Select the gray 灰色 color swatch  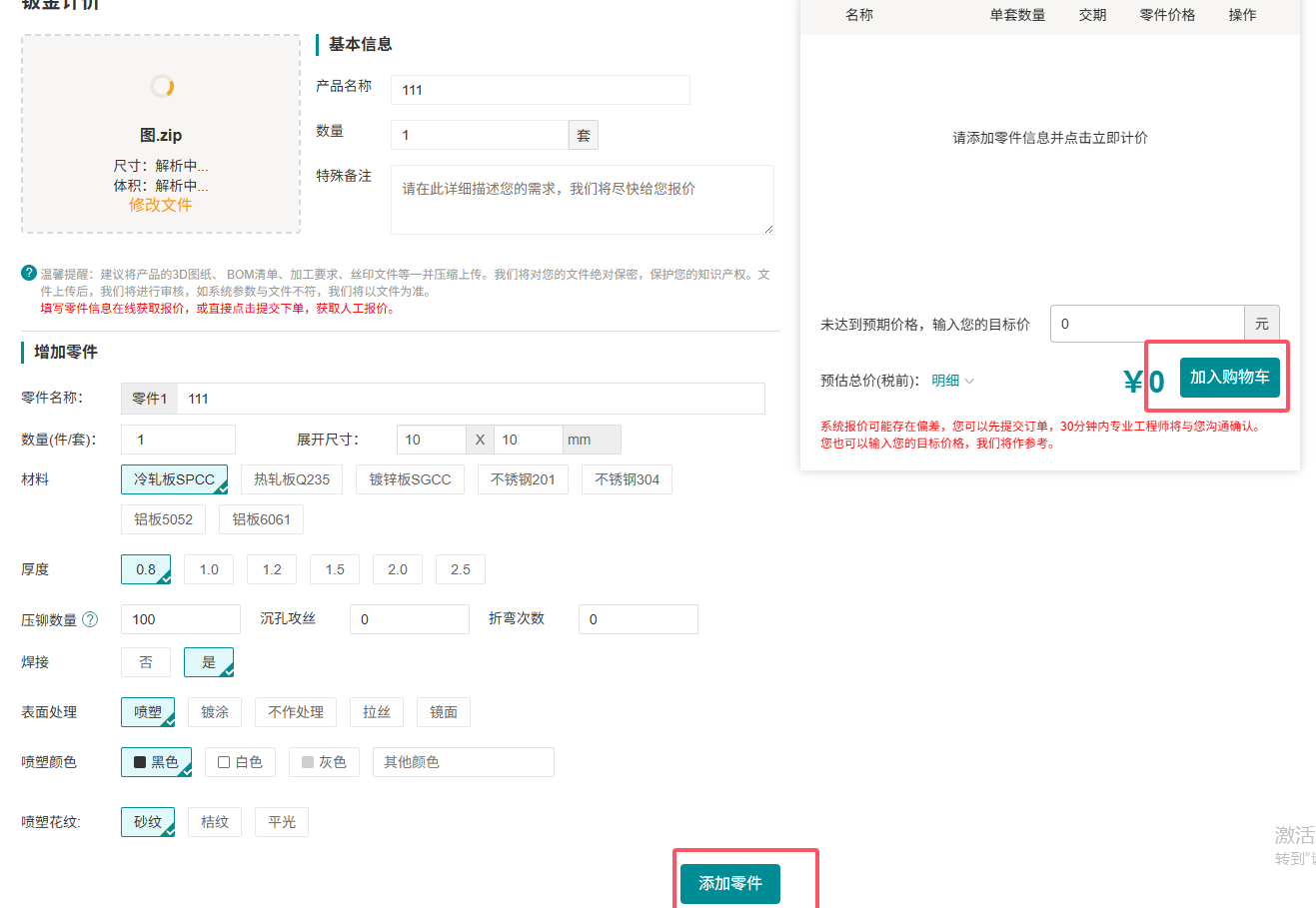click(x=324, y=762)
